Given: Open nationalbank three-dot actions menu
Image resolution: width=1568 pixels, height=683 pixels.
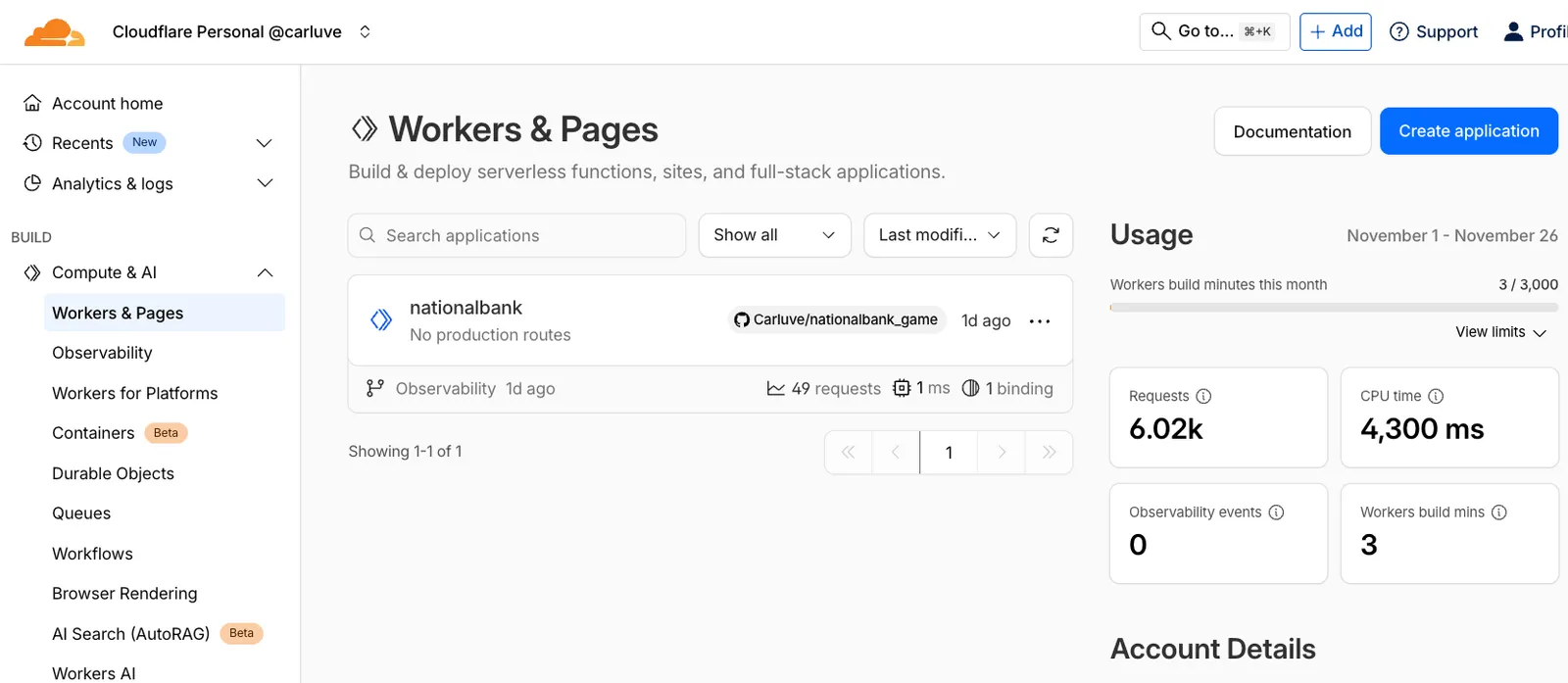Looking at the screenshot, I should point(1040,321).
